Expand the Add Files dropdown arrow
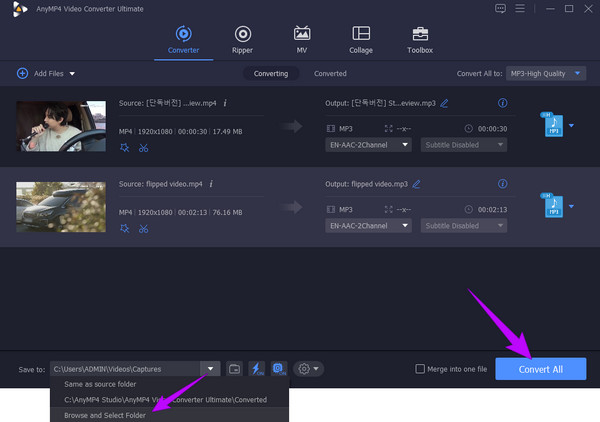 (72, 74)
